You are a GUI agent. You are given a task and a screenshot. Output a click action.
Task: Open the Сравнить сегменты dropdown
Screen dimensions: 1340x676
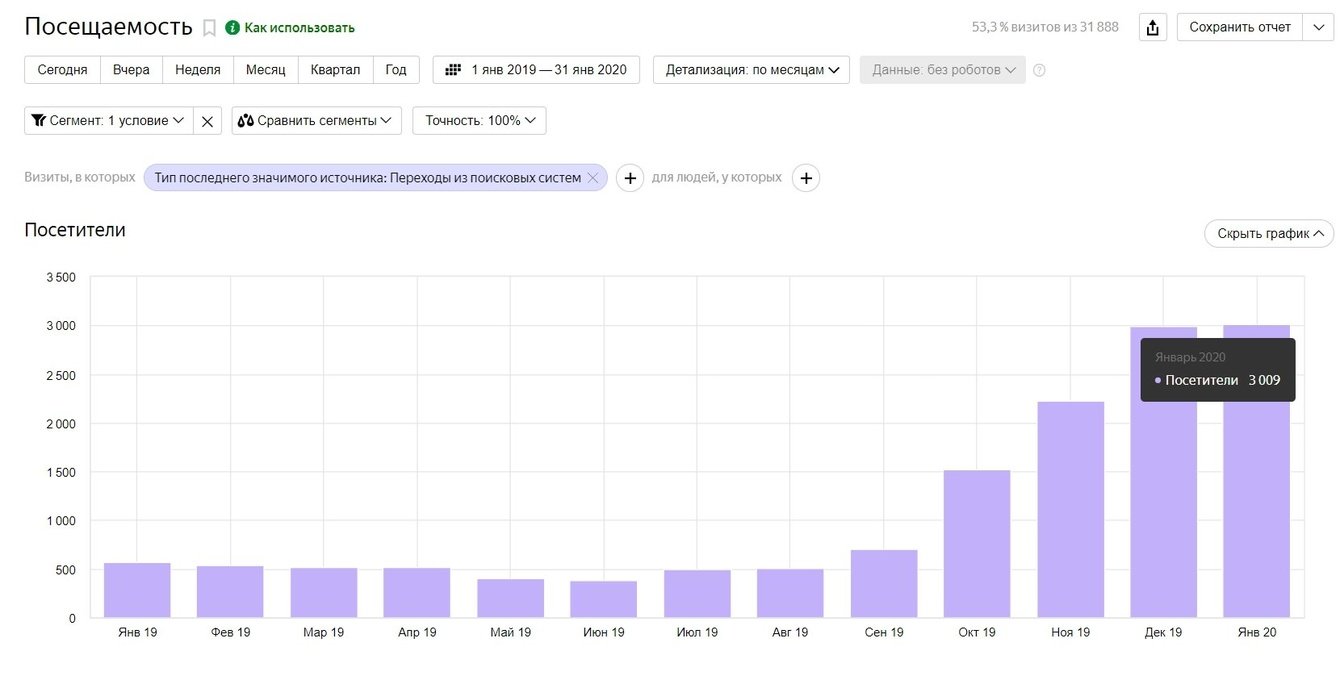click(x=316, y=121)
